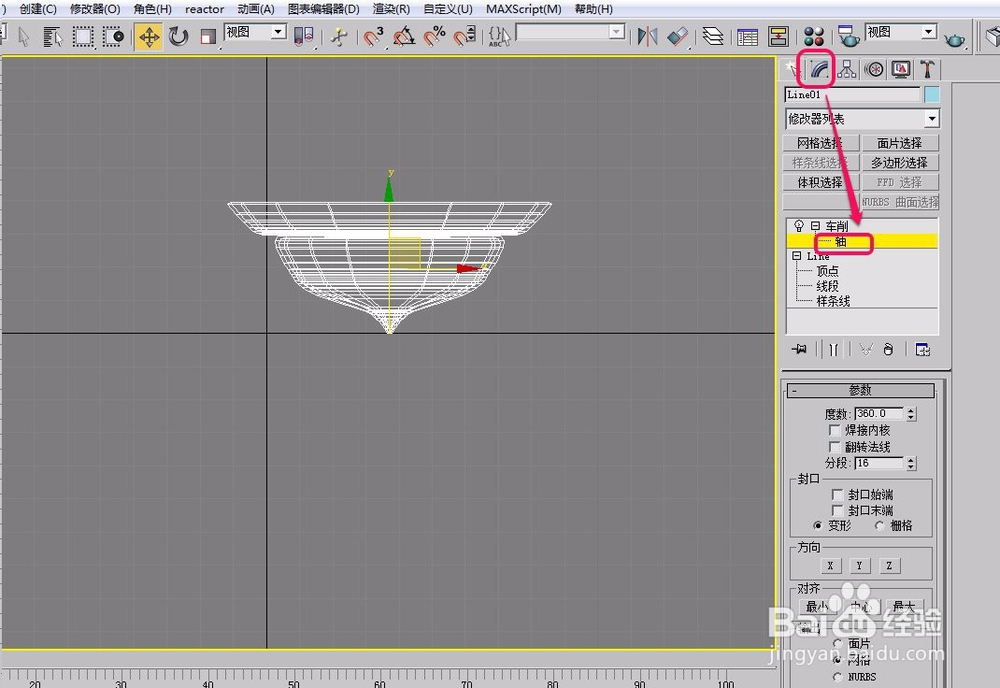Activate the Select and Rotate tool
1000x688 pixels.
(179, 37)
